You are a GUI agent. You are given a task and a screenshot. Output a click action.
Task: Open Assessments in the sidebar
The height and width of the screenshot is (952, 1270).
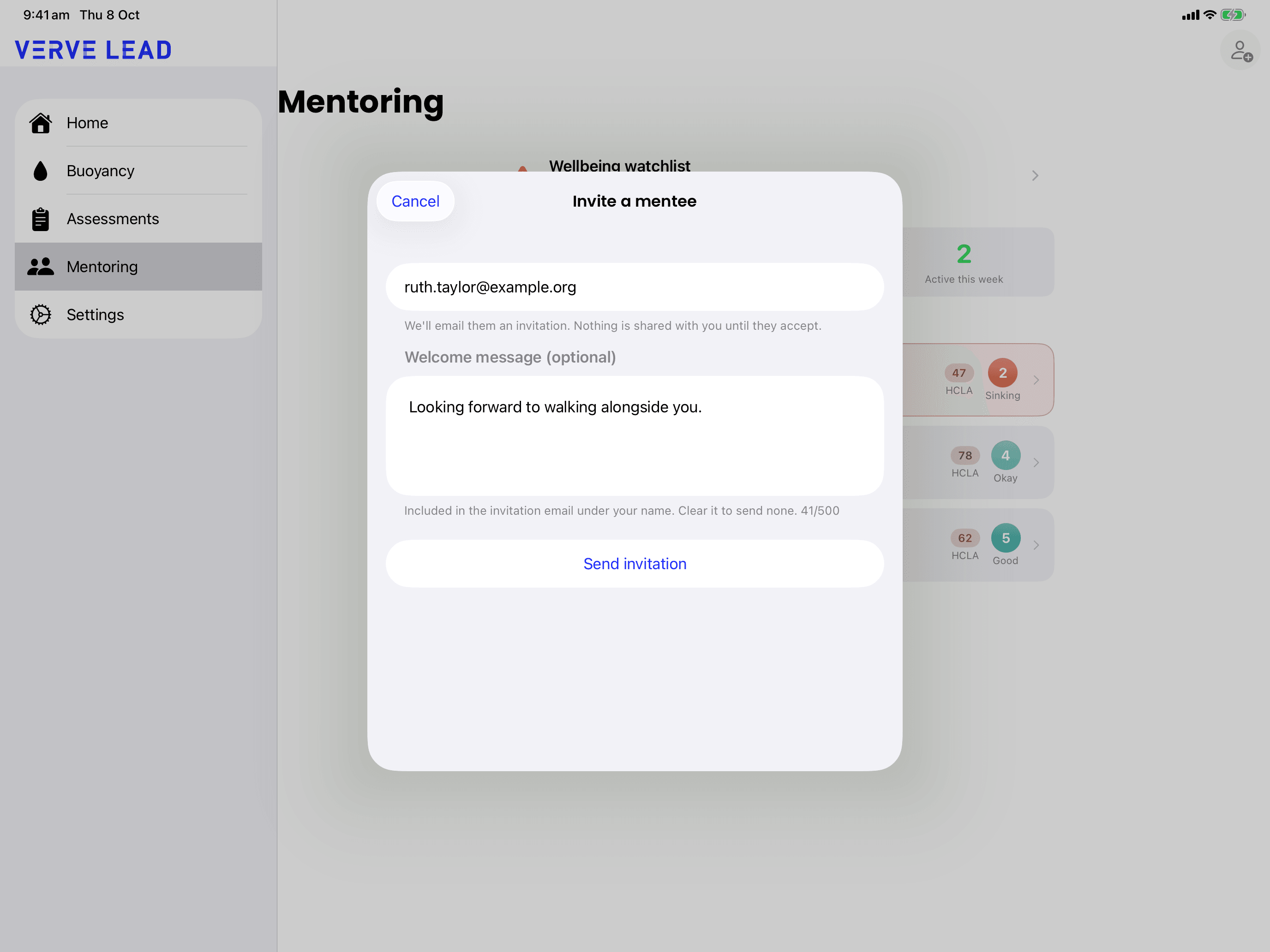(x=138, y=219)
